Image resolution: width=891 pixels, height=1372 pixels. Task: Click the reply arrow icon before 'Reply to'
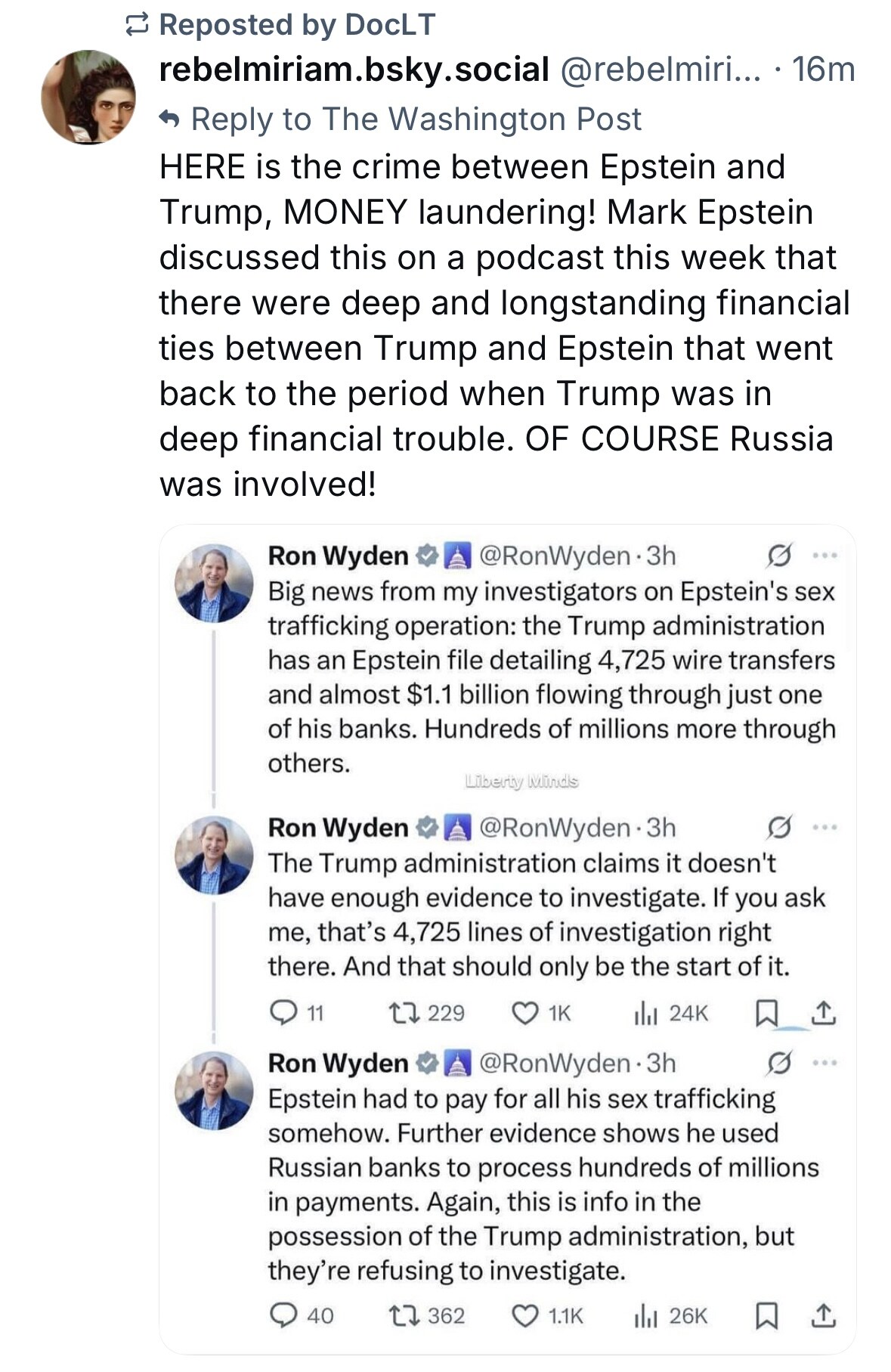tap(170, 119)
